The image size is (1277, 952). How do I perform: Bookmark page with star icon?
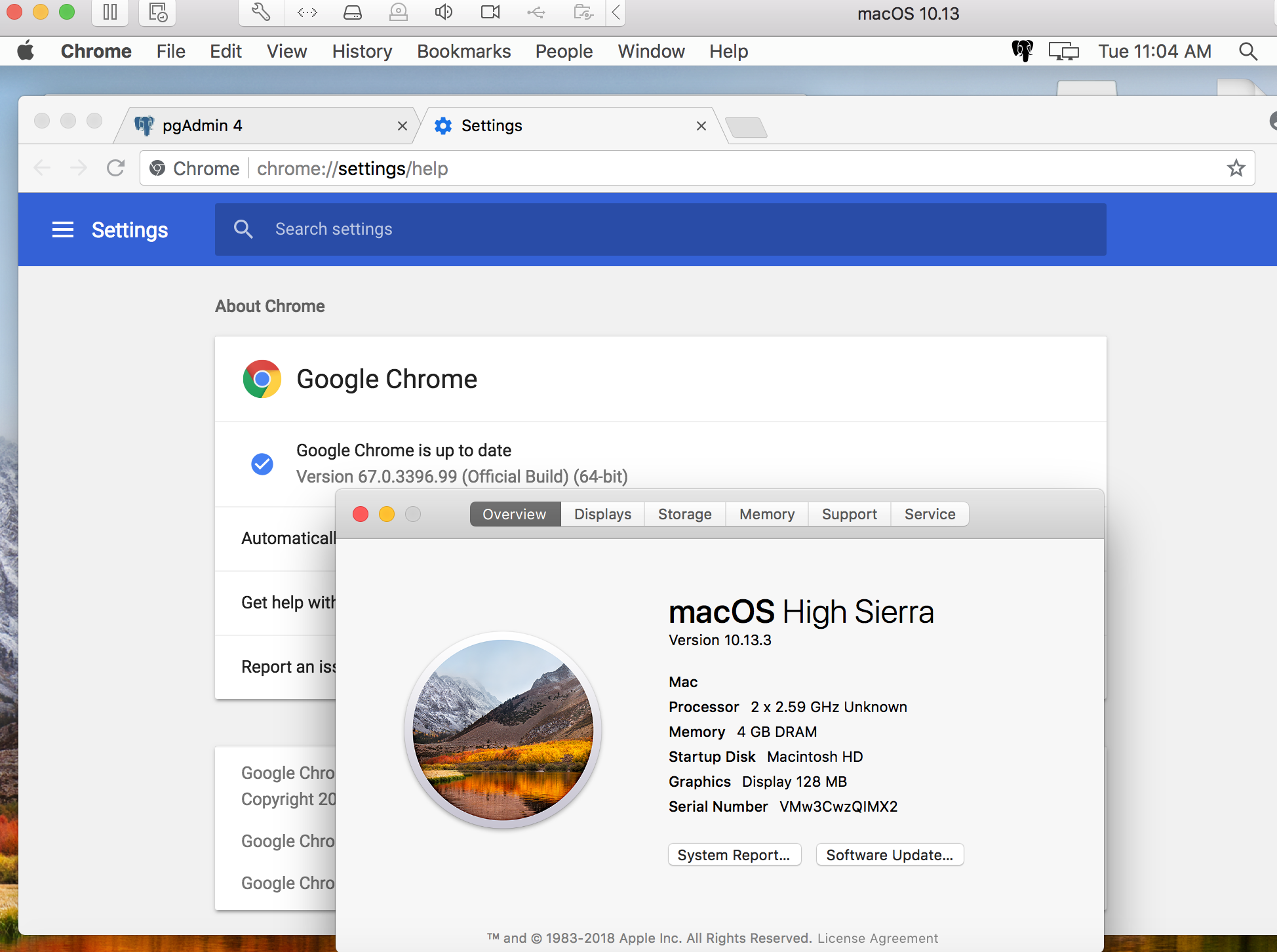pos(1236,169)
